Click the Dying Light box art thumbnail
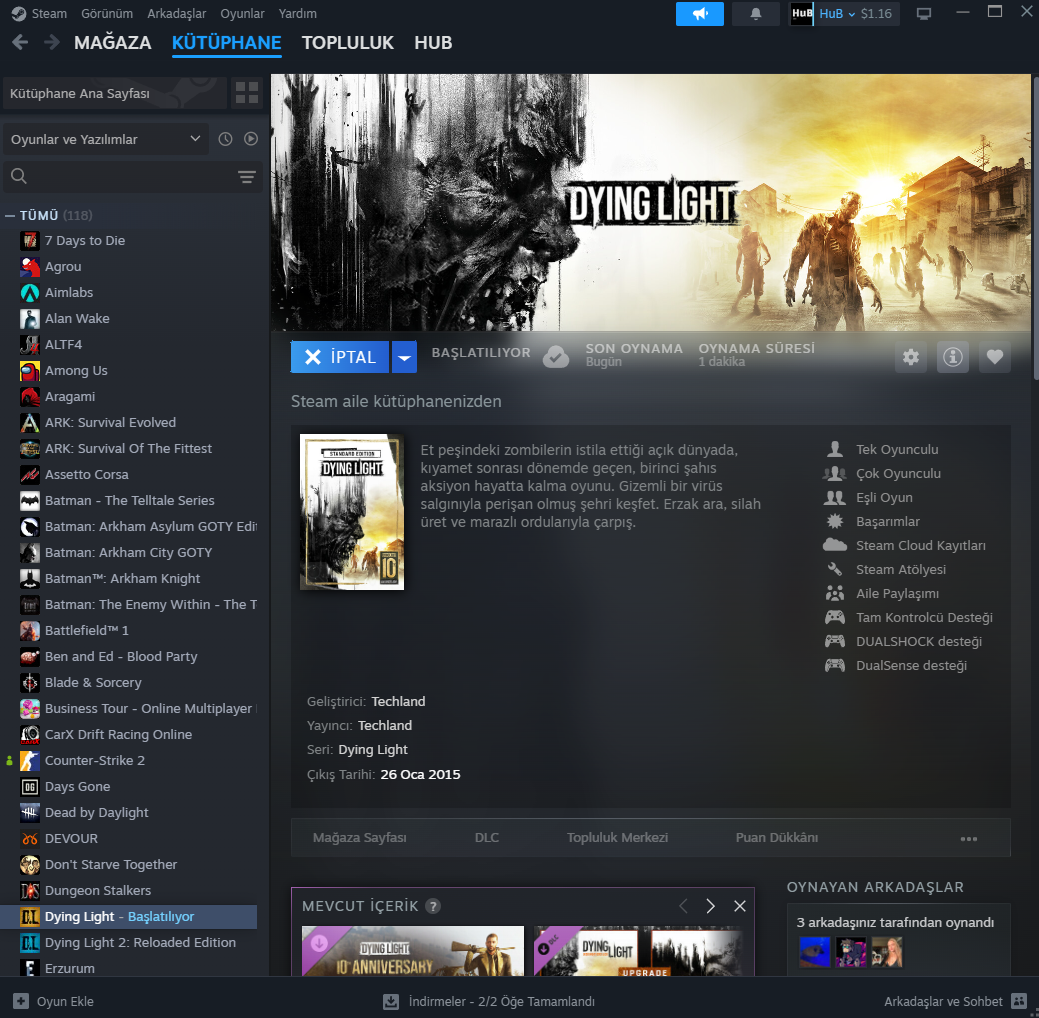This screenshot has height=1018, width=1039. pyautogui.click(x=352, y=512)
